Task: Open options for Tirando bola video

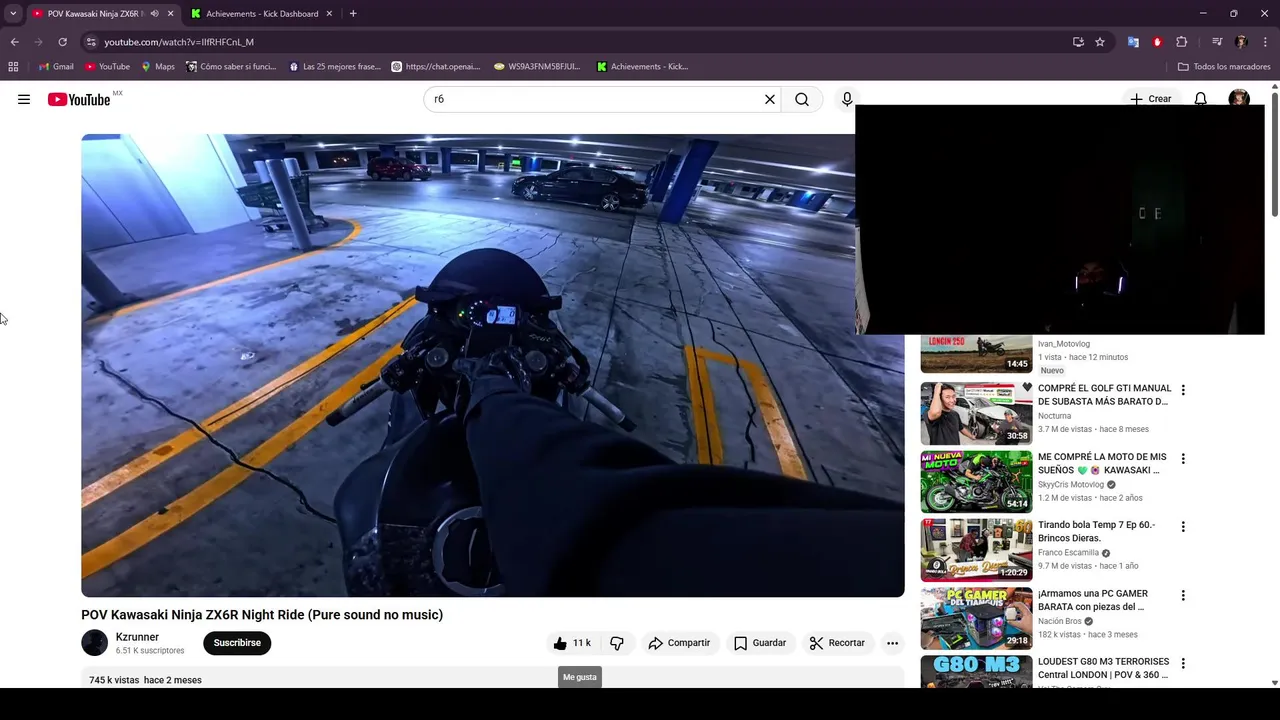Action: click(x=1183, y=526)
